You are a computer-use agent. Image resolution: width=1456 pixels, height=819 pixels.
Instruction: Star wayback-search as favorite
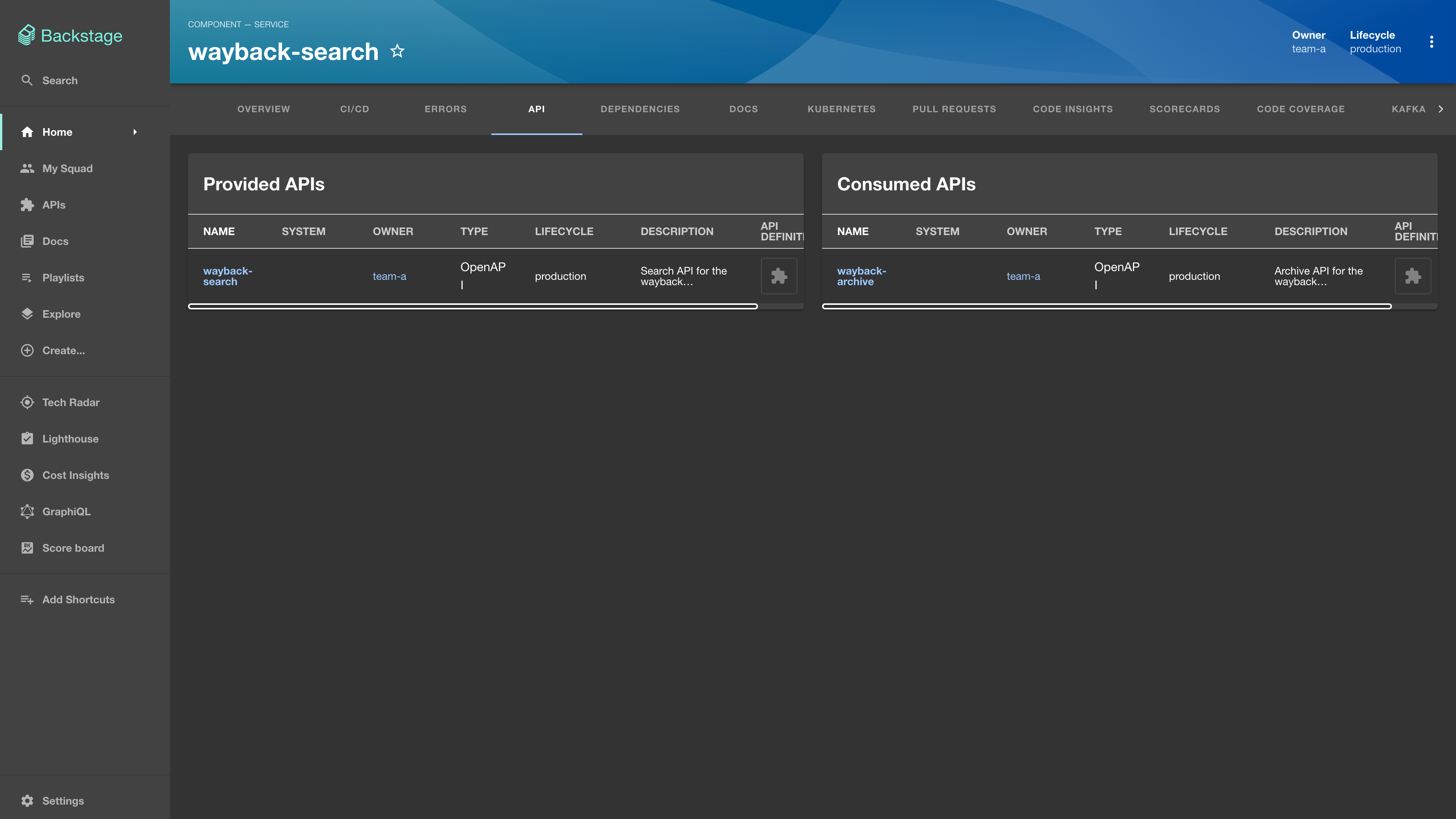tap(397, 52)
